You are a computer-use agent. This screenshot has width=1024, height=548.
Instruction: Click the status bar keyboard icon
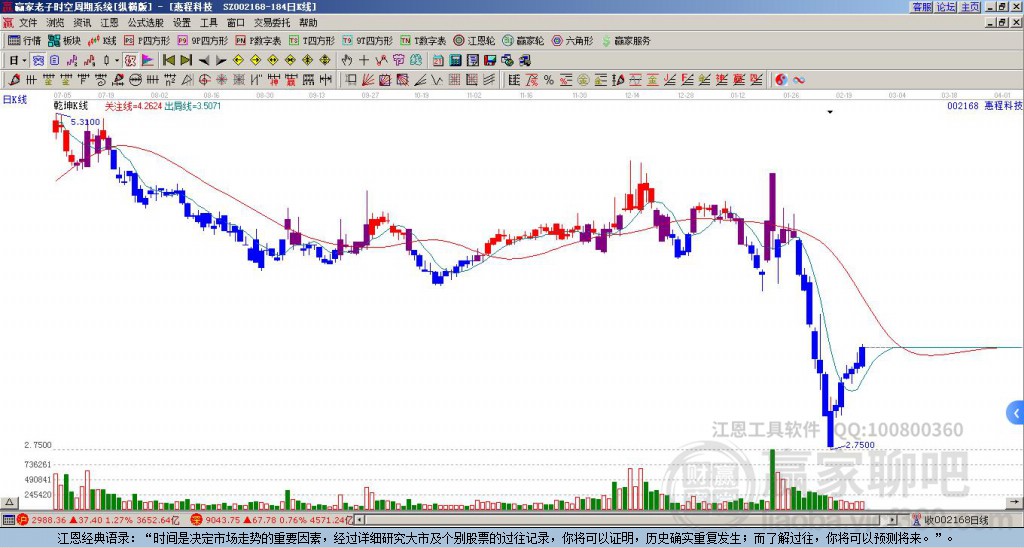[8, 520]
